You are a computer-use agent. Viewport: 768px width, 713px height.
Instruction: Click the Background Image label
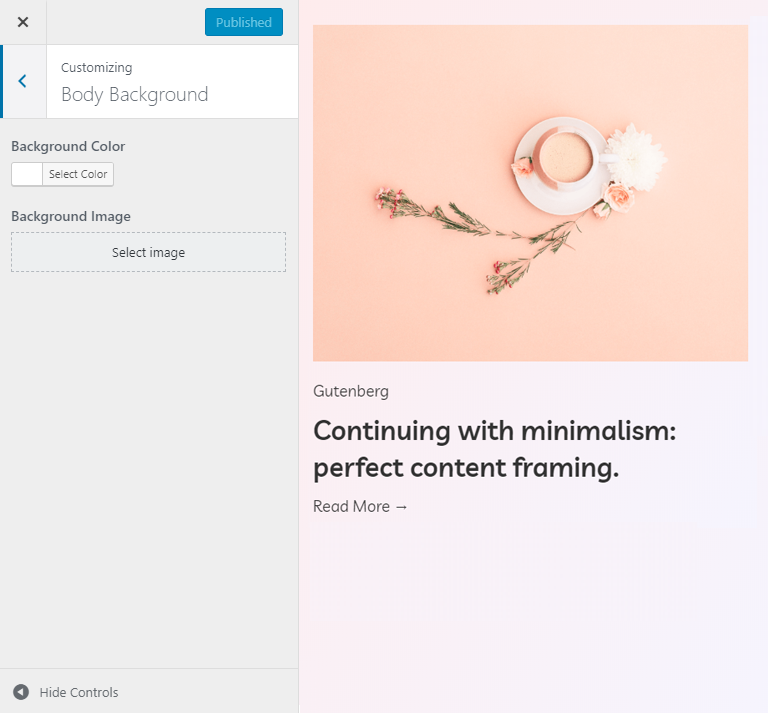pyautogui.click(x=71, y=216)
